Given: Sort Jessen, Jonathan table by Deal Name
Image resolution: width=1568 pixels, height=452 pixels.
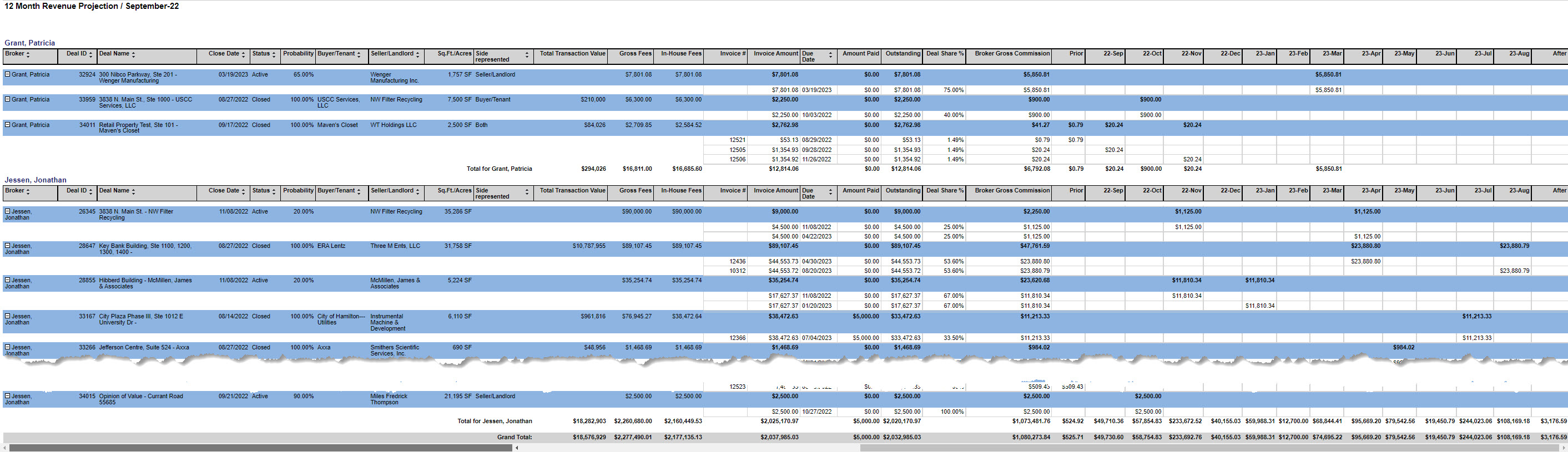Looking at the screenshot, I should pos(133,192).
